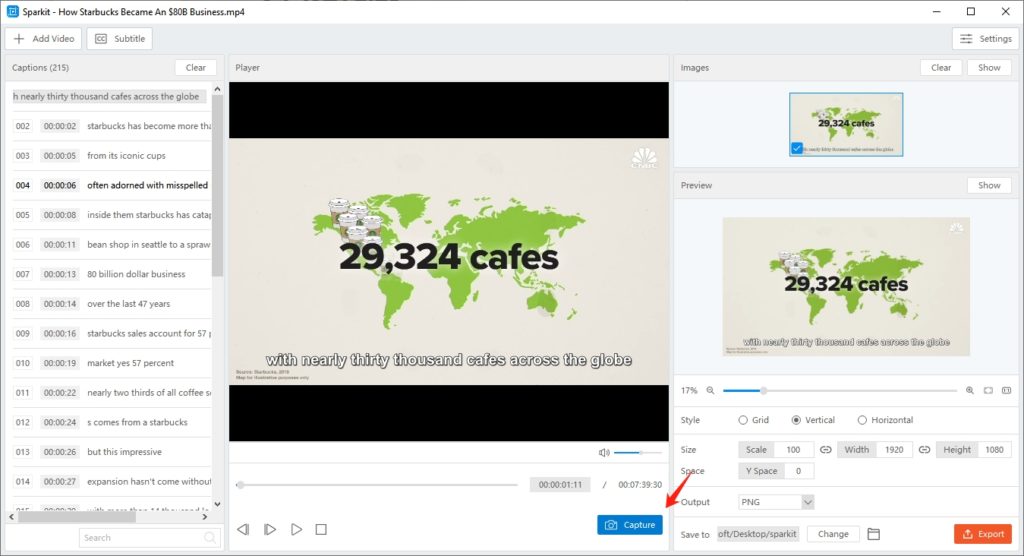Select caption 011 nearly two thirds of all coffee
This screenshot has width=1024, height=556.
click(112, 393)
